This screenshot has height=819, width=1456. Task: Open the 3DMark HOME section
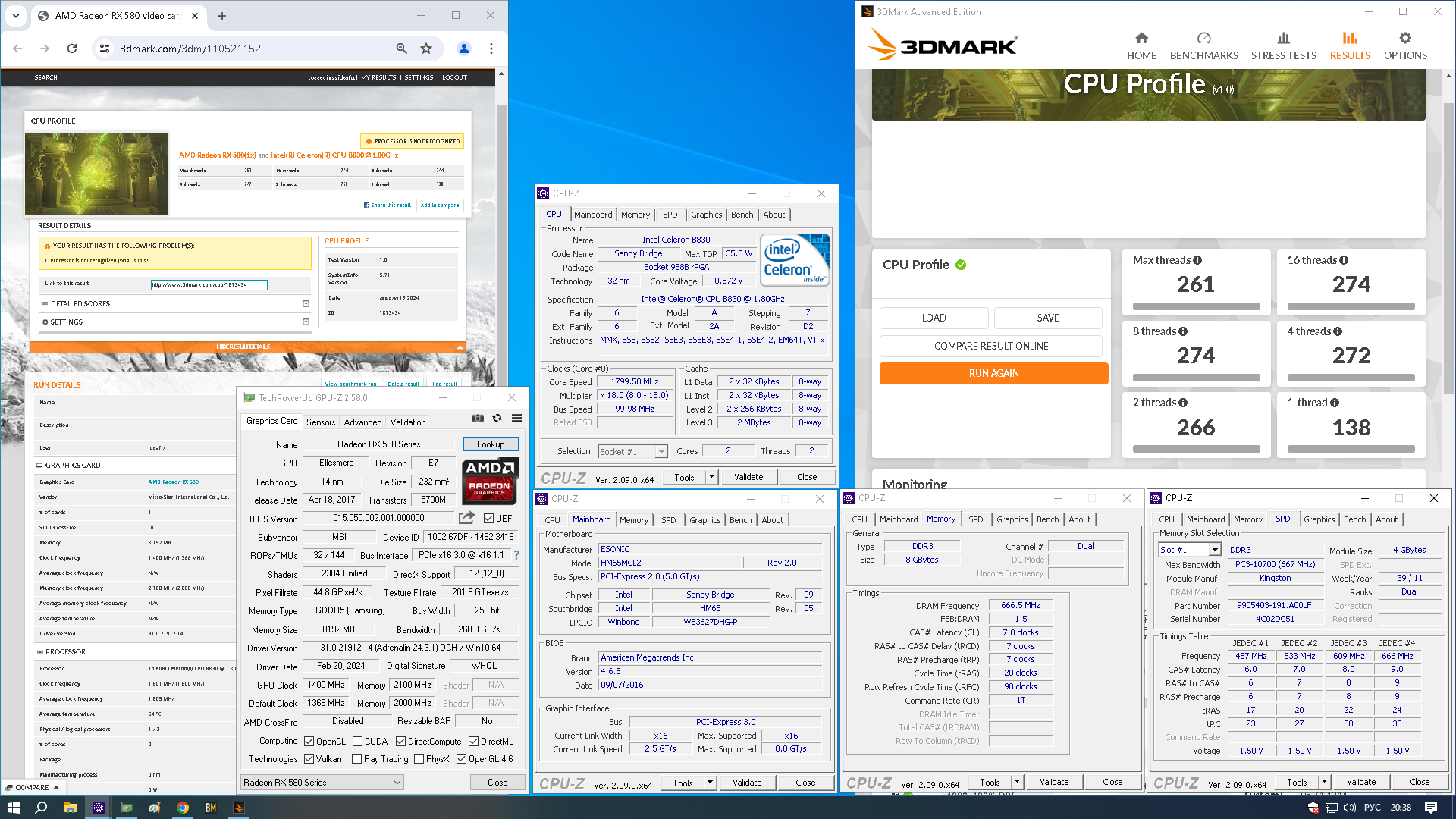(1141, 45)
